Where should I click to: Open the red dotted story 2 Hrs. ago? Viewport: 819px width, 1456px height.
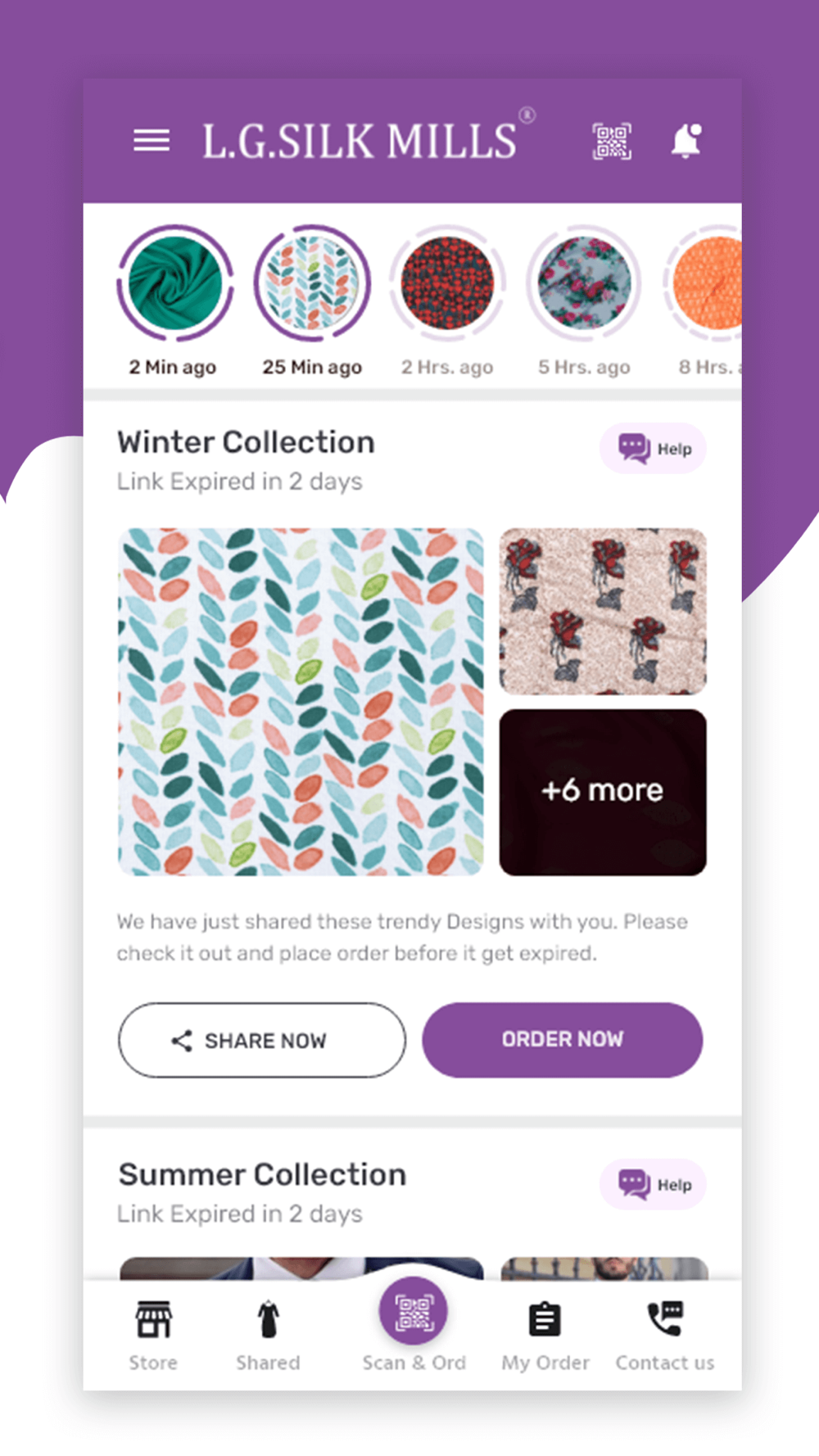pyautogui.click(x=447, y=283)
